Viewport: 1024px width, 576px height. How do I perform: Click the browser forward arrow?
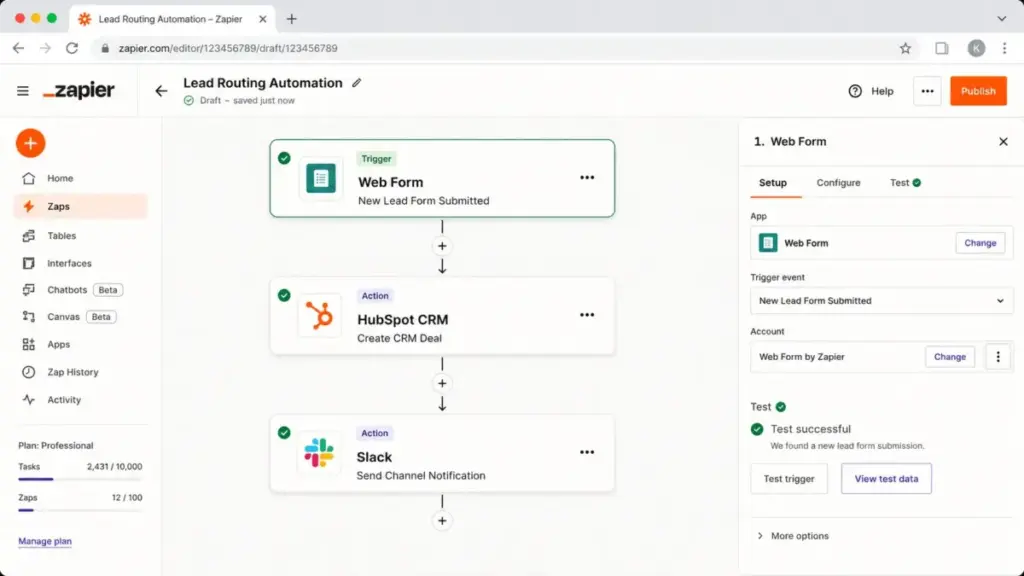coord(45,48)
